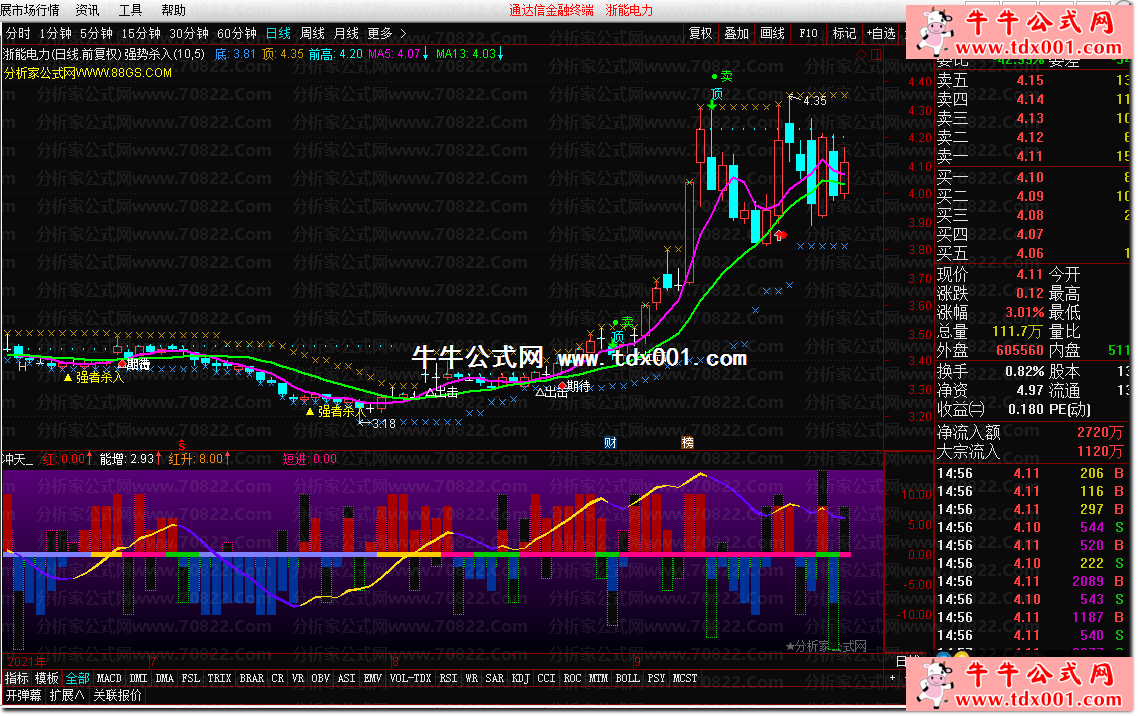Switch to FSL indicator

(x=190, y=678)
